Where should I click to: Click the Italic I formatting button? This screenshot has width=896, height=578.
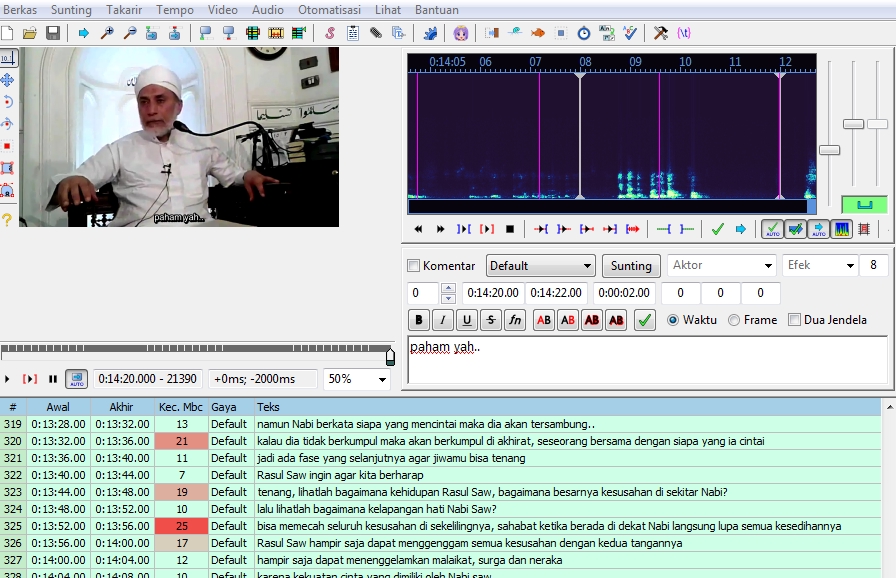tap(443, 320)
